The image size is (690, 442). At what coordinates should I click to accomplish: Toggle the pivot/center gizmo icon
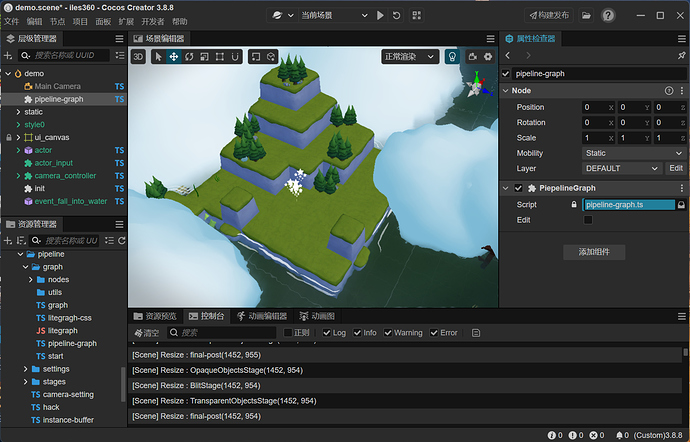[256, 56]
